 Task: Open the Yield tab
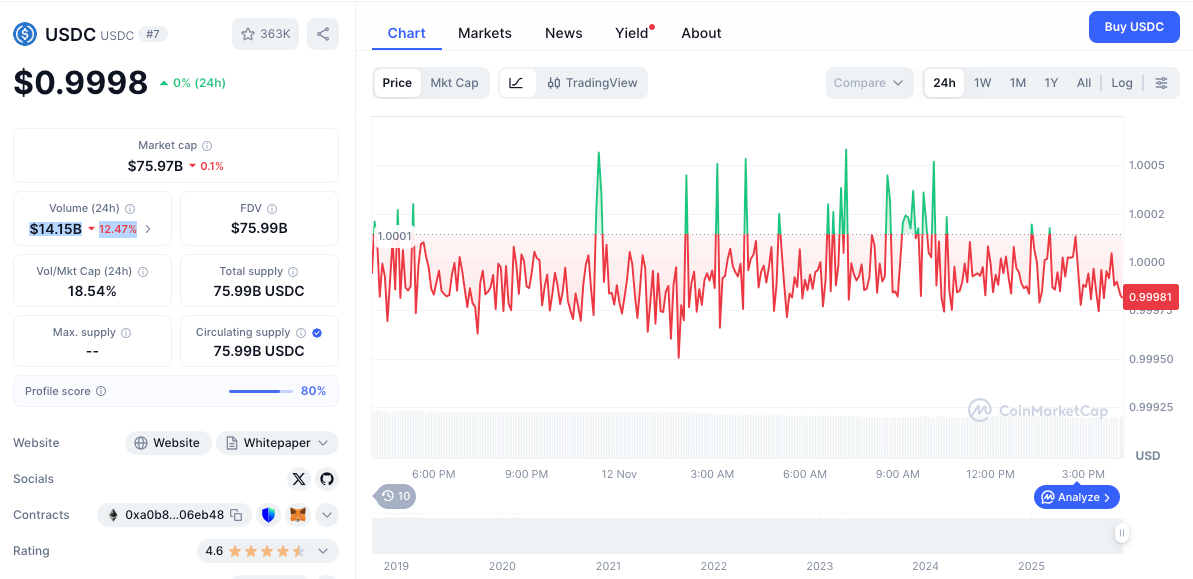tap(632, 33)
